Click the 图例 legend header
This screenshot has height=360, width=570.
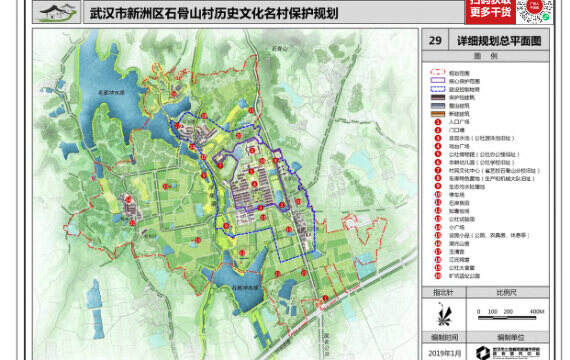click(x=485, y=56)
